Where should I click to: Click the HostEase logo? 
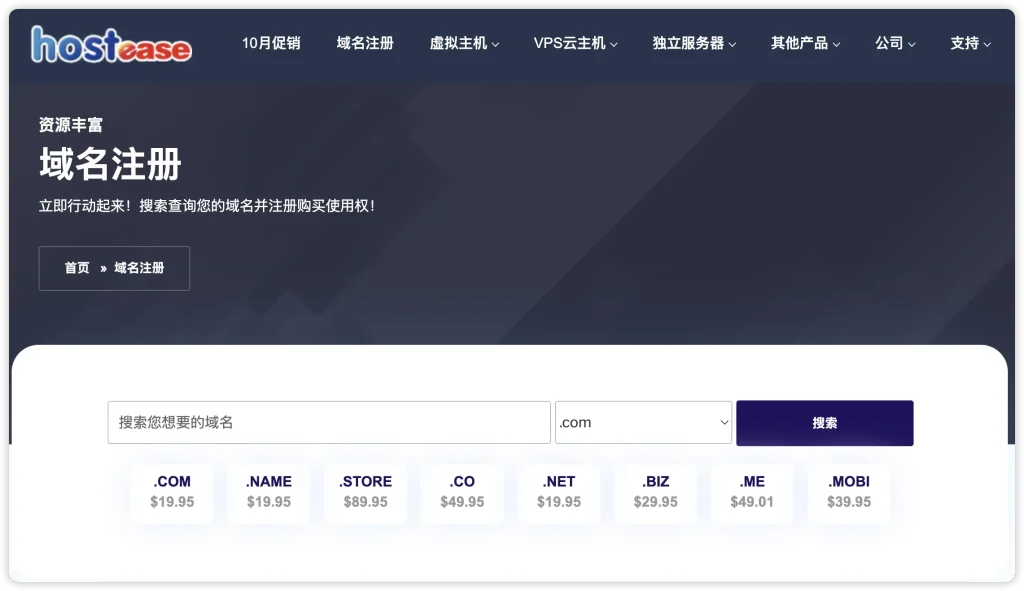point(111,44)
